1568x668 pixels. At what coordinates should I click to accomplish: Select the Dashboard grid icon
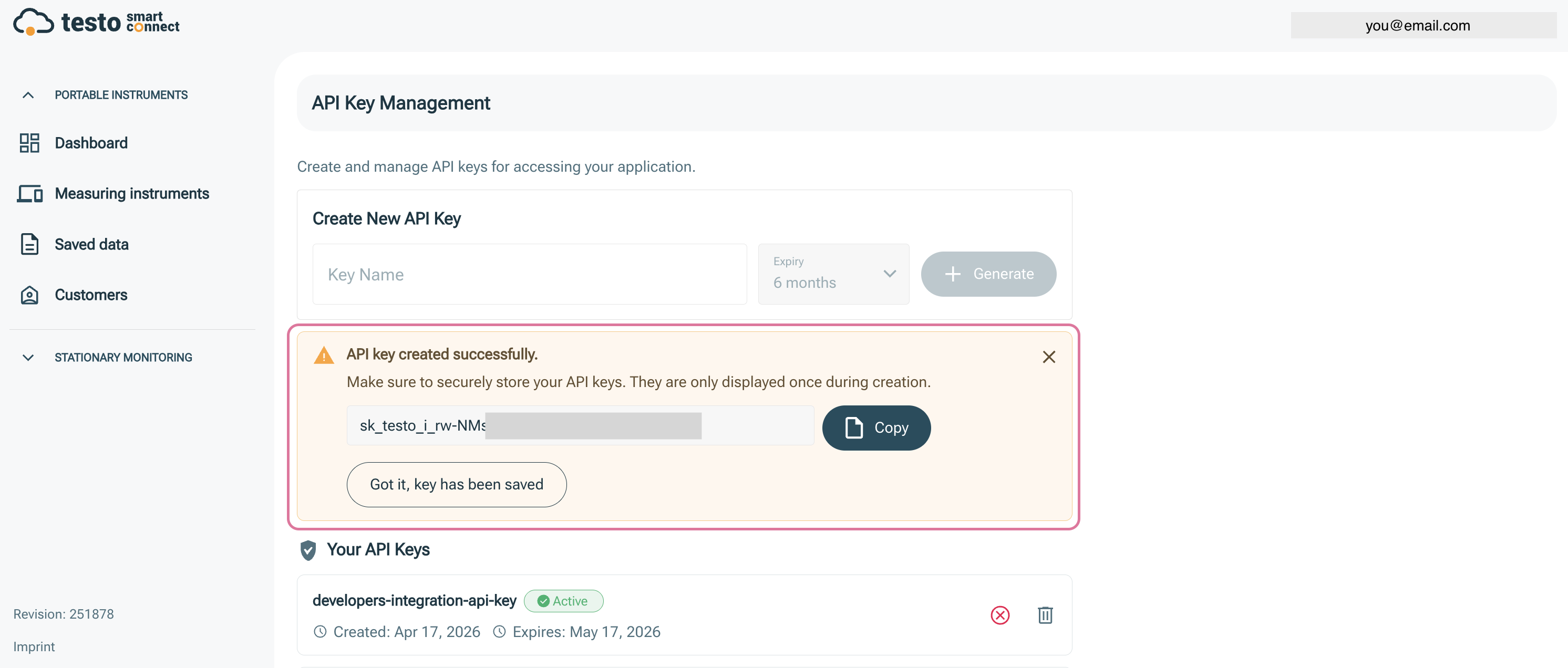click(x=28, y=142)
